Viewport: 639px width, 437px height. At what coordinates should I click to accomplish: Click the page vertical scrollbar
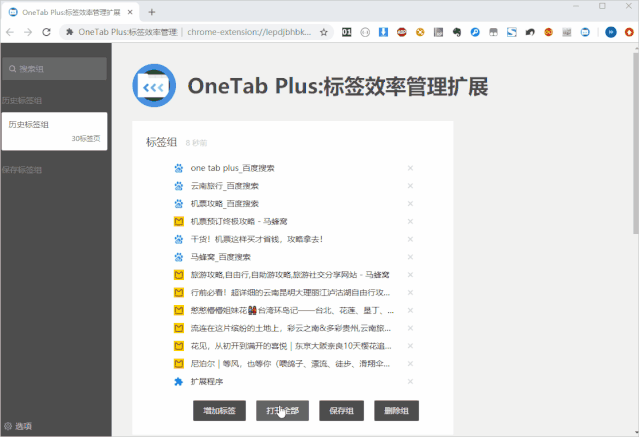pos(635,143)
